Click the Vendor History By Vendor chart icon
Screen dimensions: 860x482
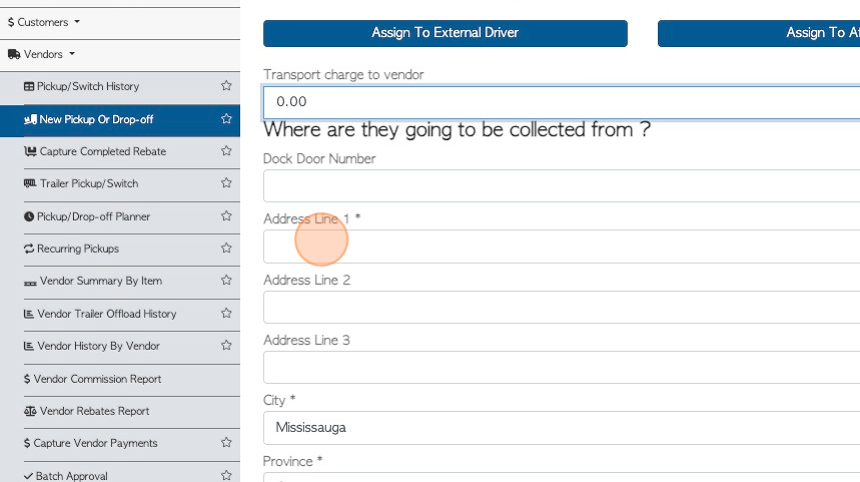[x=29, y=346]
